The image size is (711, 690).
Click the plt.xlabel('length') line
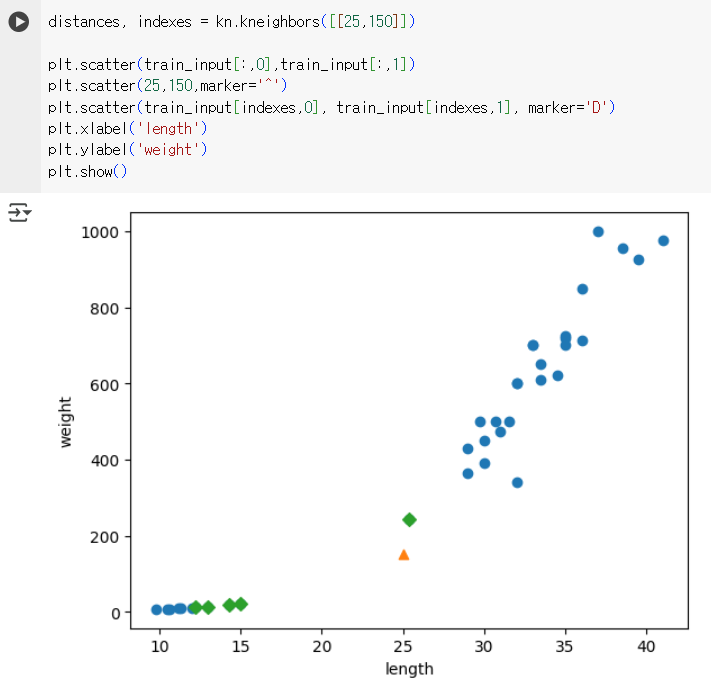(x=127, y=129)
